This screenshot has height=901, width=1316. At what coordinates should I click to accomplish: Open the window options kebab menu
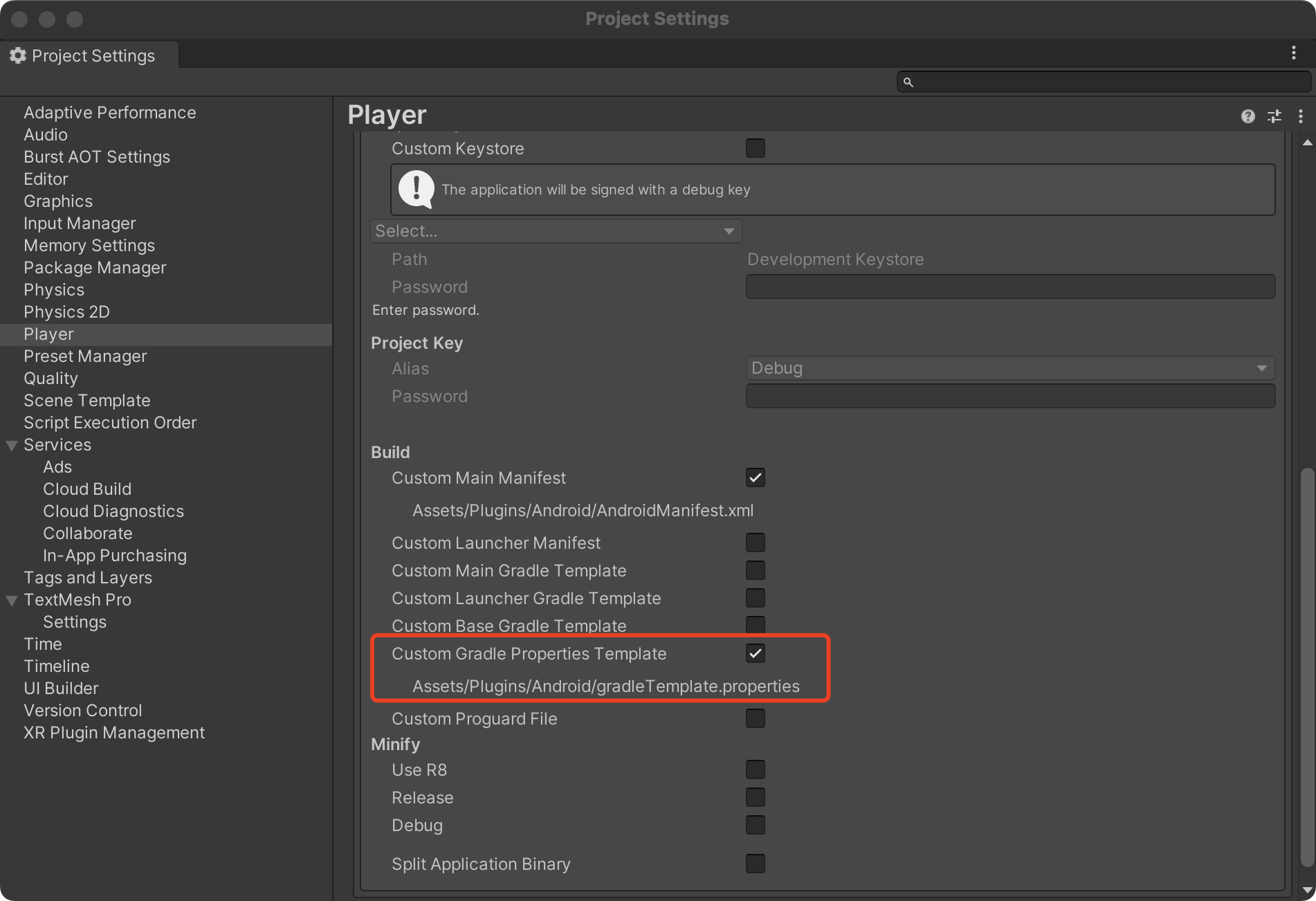point(1294,53)
